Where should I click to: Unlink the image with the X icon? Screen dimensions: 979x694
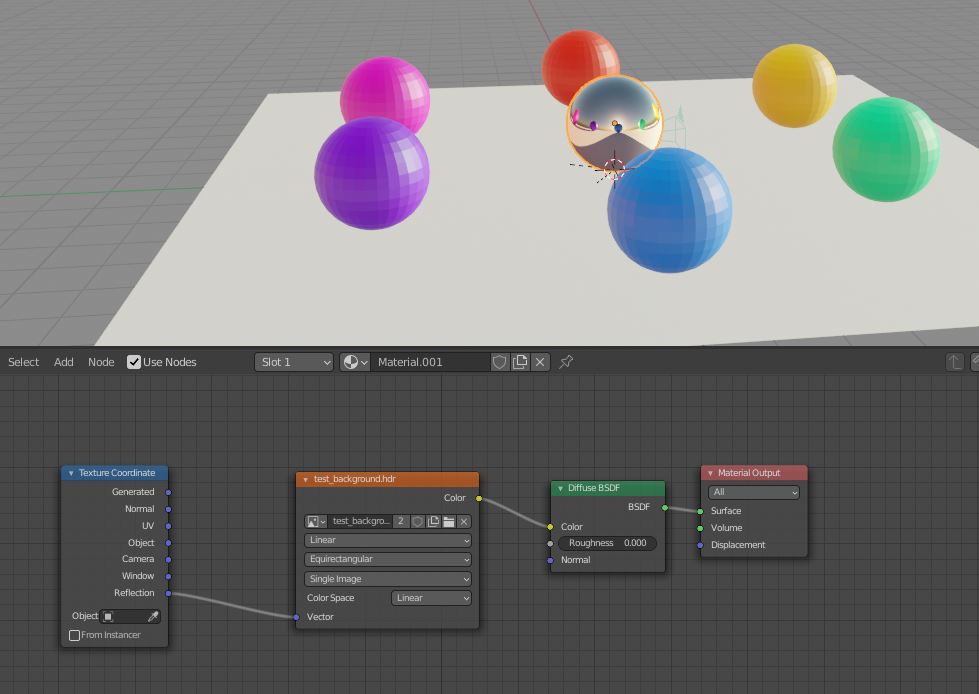click(x=464, y=521)
